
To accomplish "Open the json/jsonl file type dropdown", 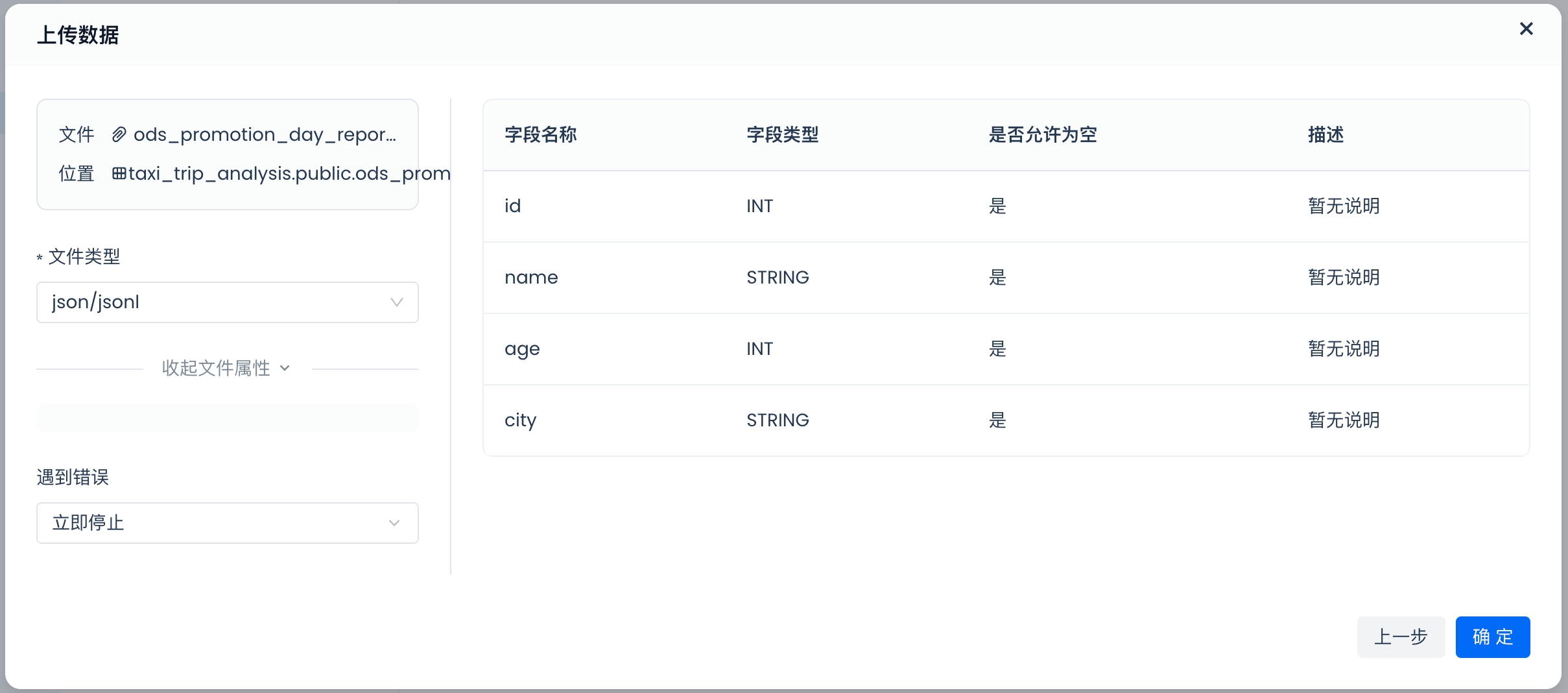I will [227, 302].
